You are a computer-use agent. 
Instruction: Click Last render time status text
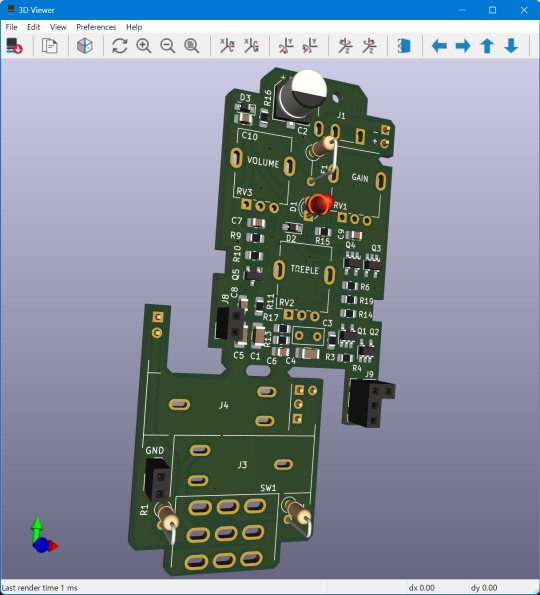(39, 588)
